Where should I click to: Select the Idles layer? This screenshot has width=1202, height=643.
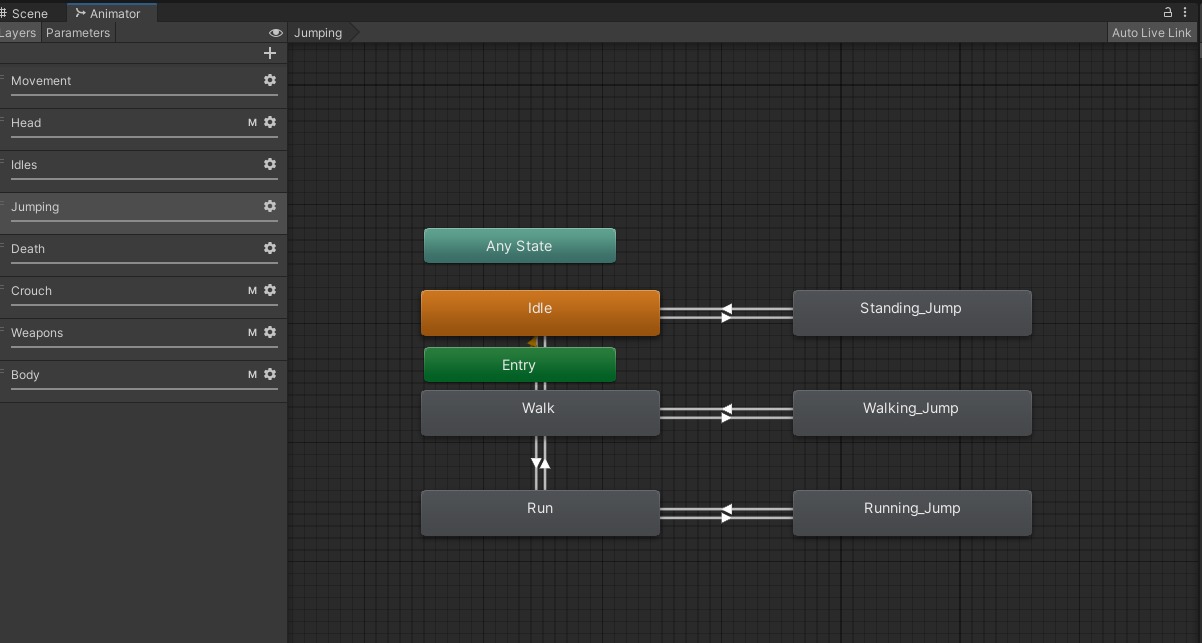[x=143, y=170]
